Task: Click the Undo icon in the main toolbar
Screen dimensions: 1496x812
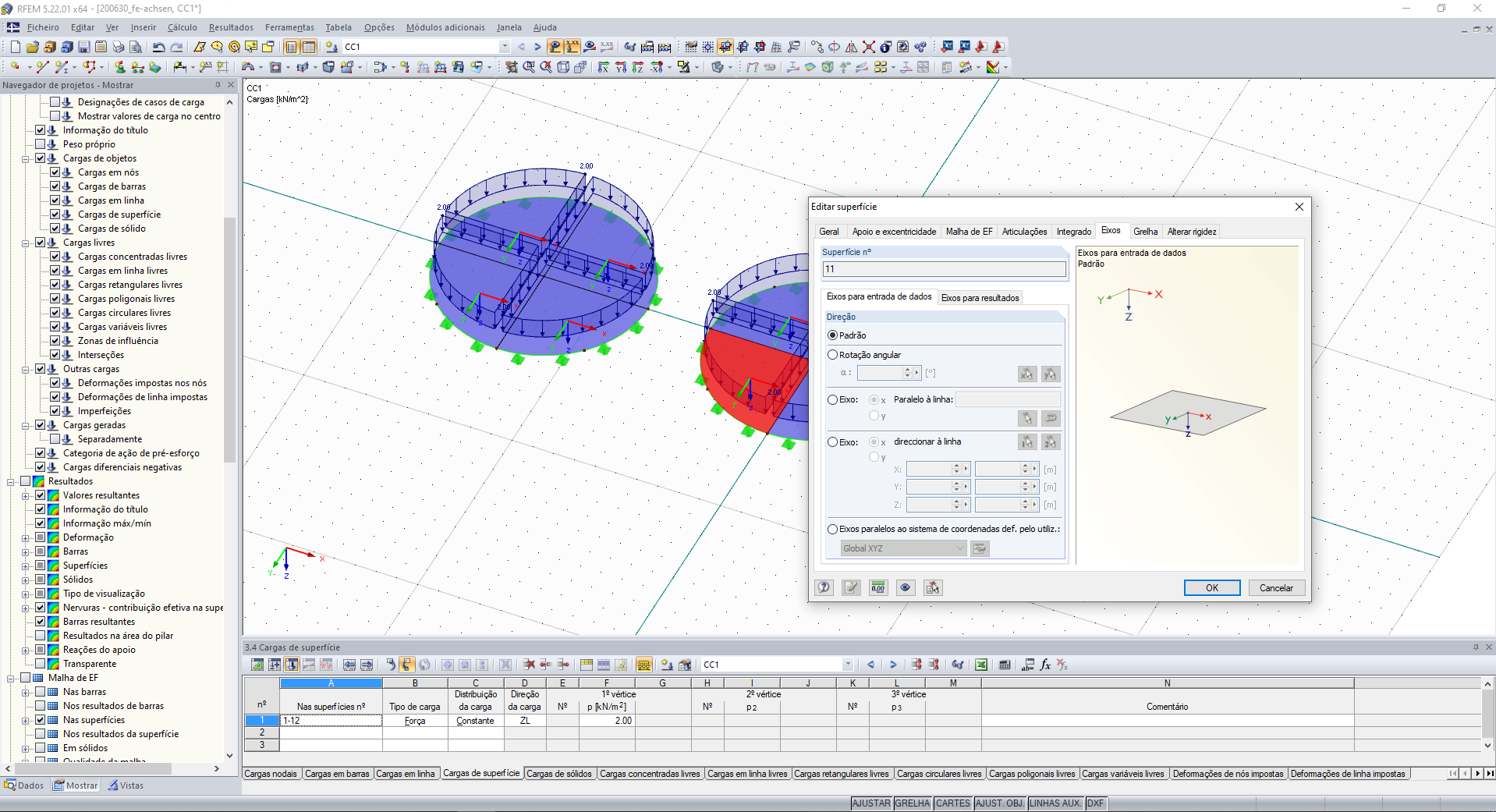Action: [x=158, y=47]
